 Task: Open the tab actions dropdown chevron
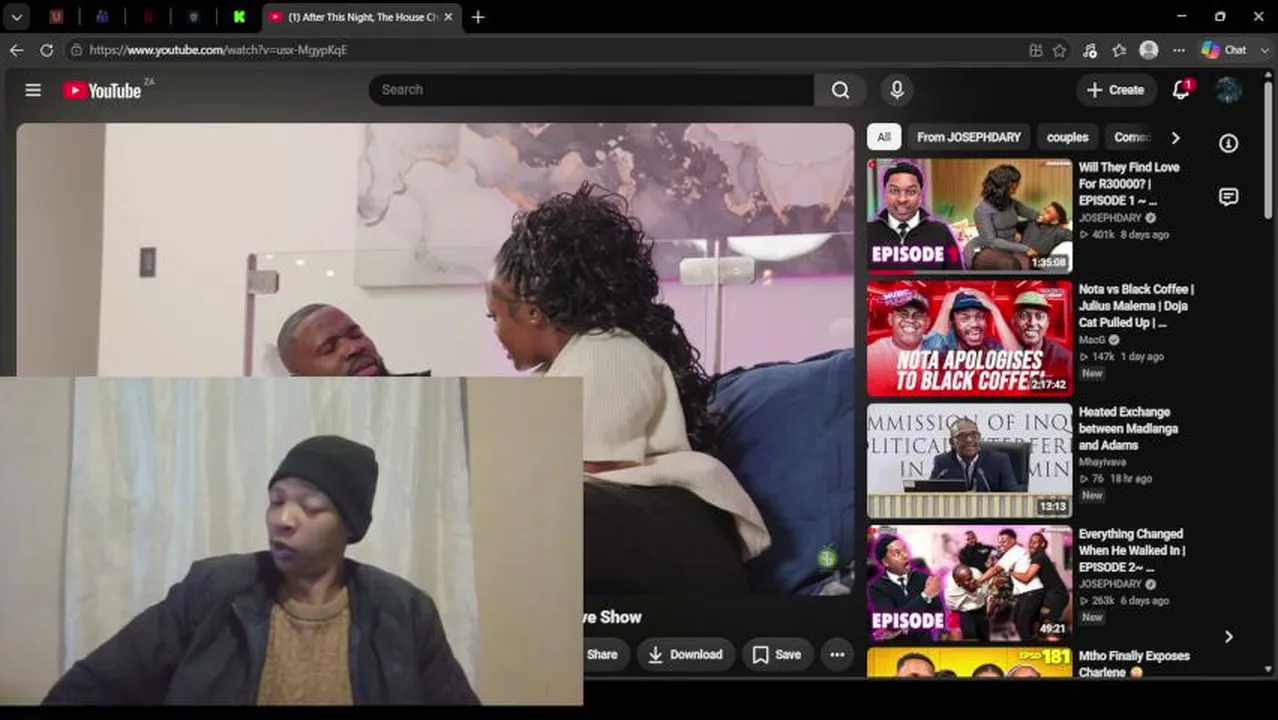[17, 17]
